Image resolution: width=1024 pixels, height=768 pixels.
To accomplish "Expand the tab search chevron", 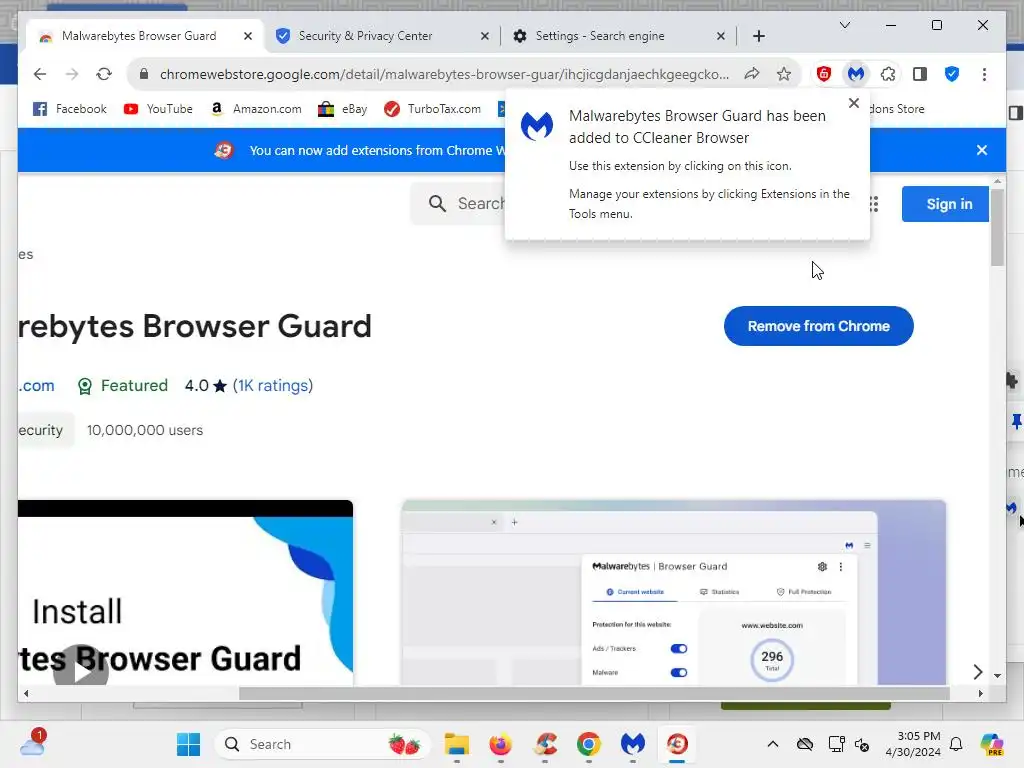I will pyautogui.click(x=844, y=25).
